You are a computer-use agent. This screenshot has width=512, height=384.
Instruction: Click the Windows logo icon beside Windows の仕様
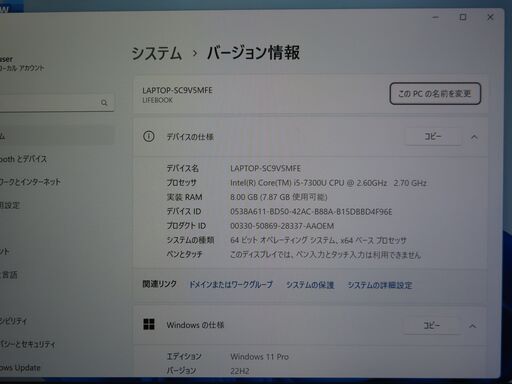(x=149, y=324)
